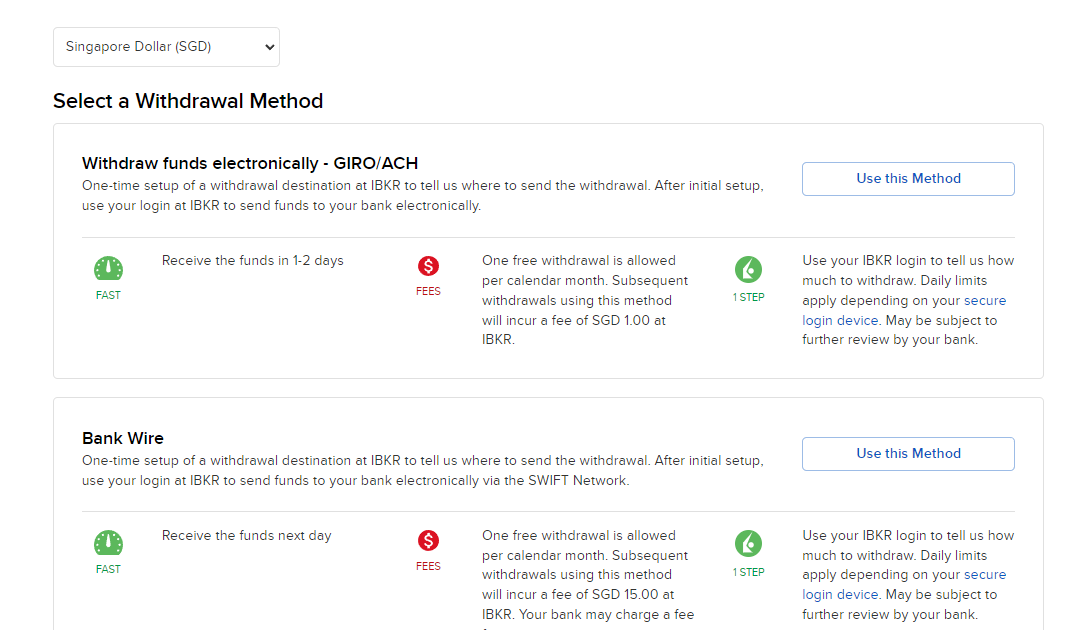The image size is (1080, 630).
Task: Click the green 1 STEP icon under GIRO/ACH
Action: coord(748,269)
